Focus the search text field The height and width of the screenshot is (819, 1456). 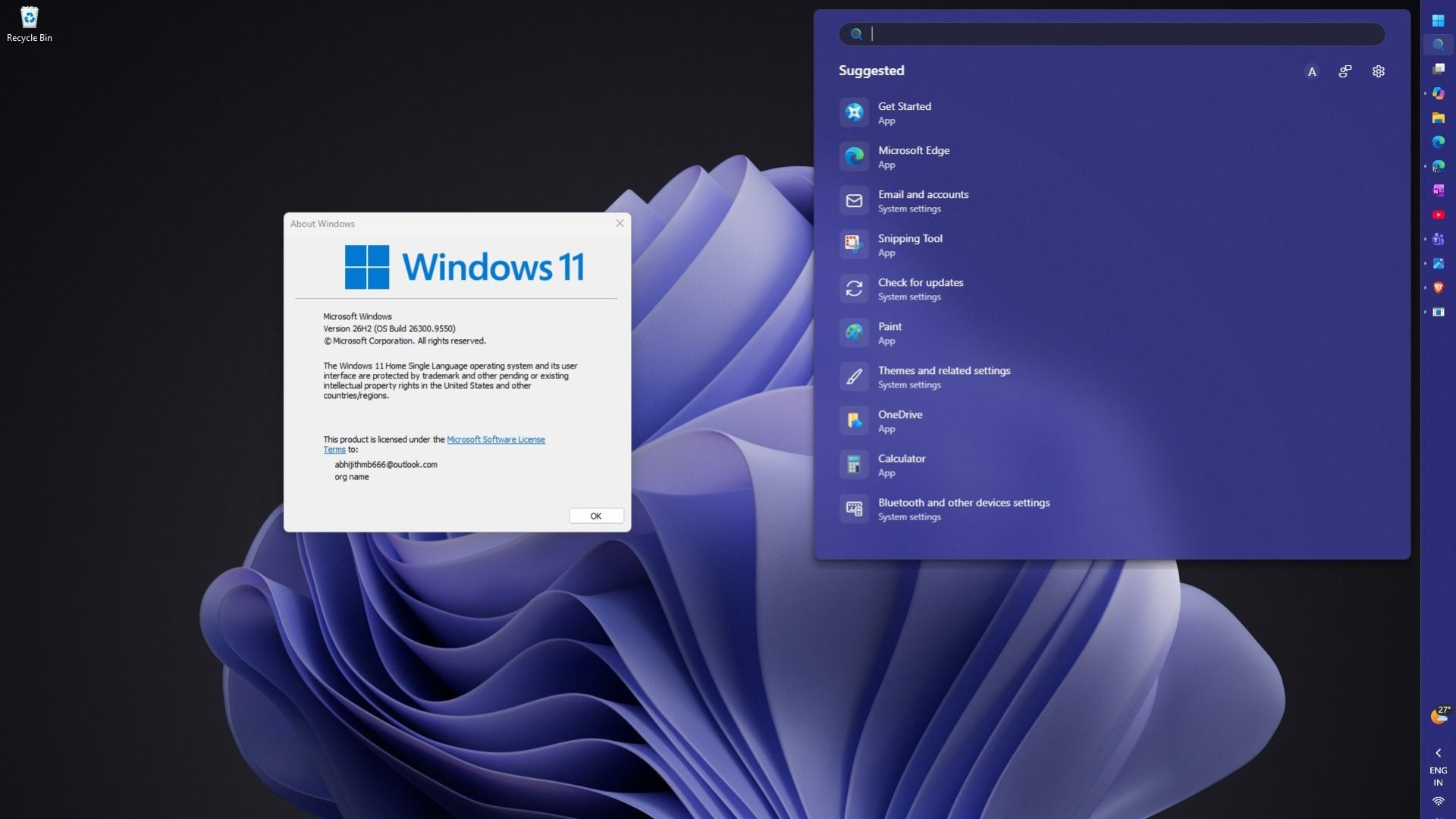click(1112, 34)
